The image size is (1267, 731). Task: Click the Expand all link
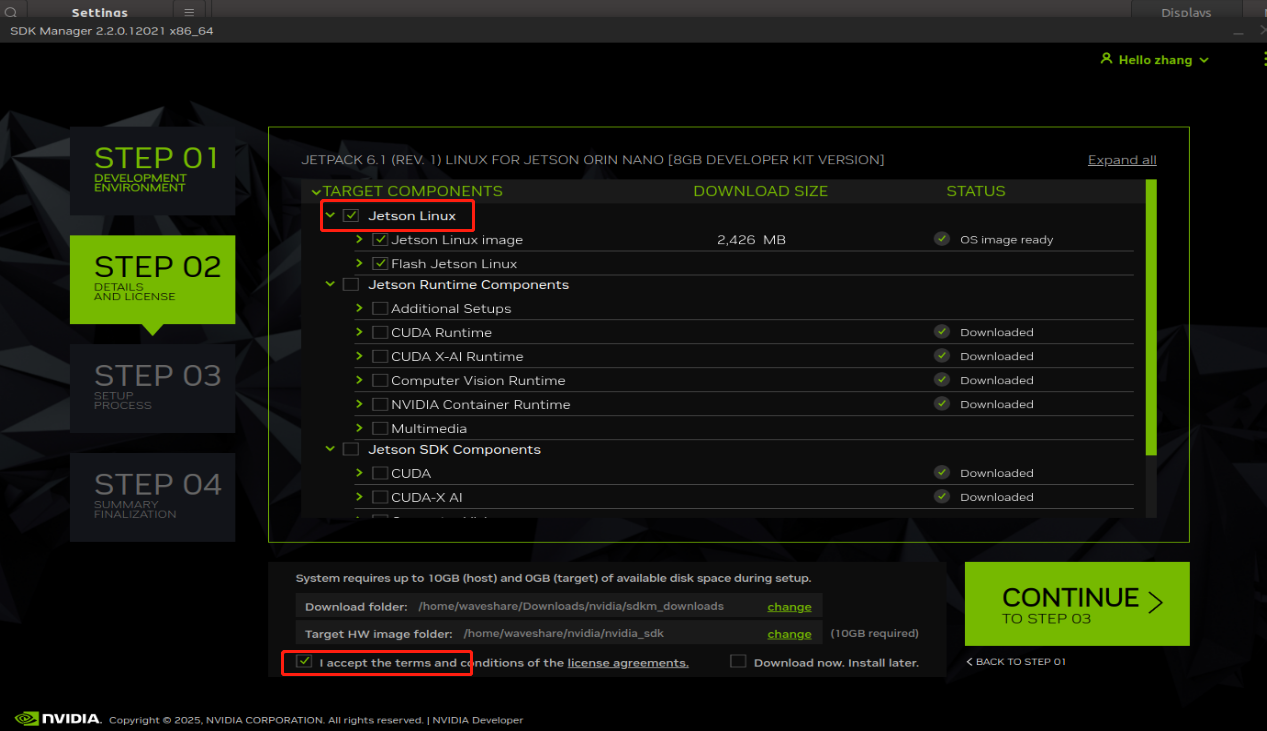coord(1122,160)
